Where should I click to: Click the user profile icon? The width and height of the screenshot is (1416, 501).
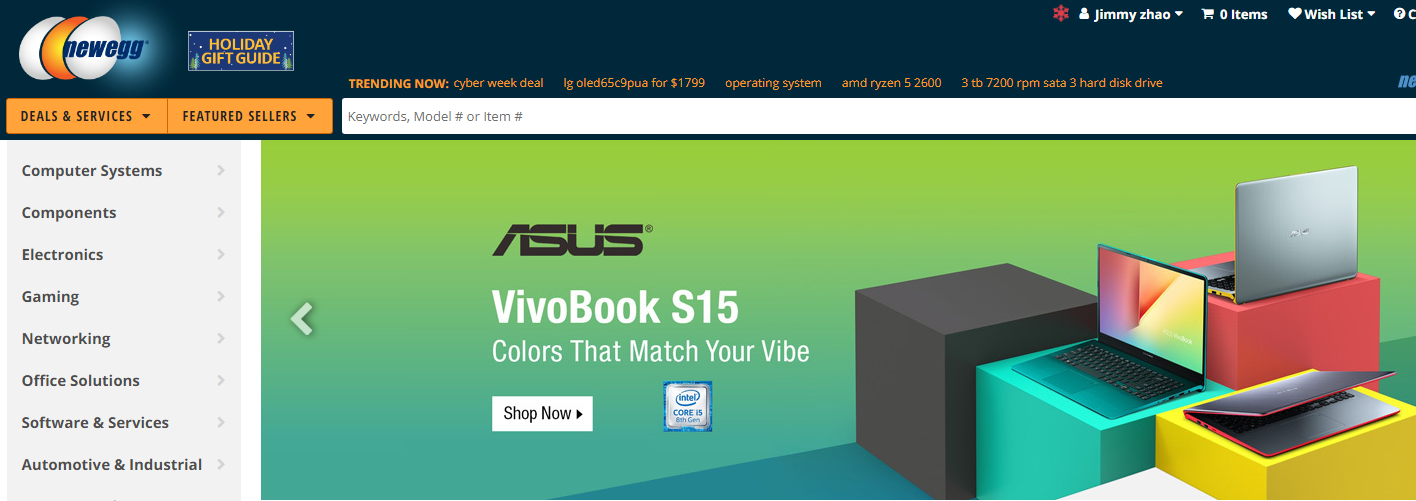pyautogui.click(x=1084, y=14)
